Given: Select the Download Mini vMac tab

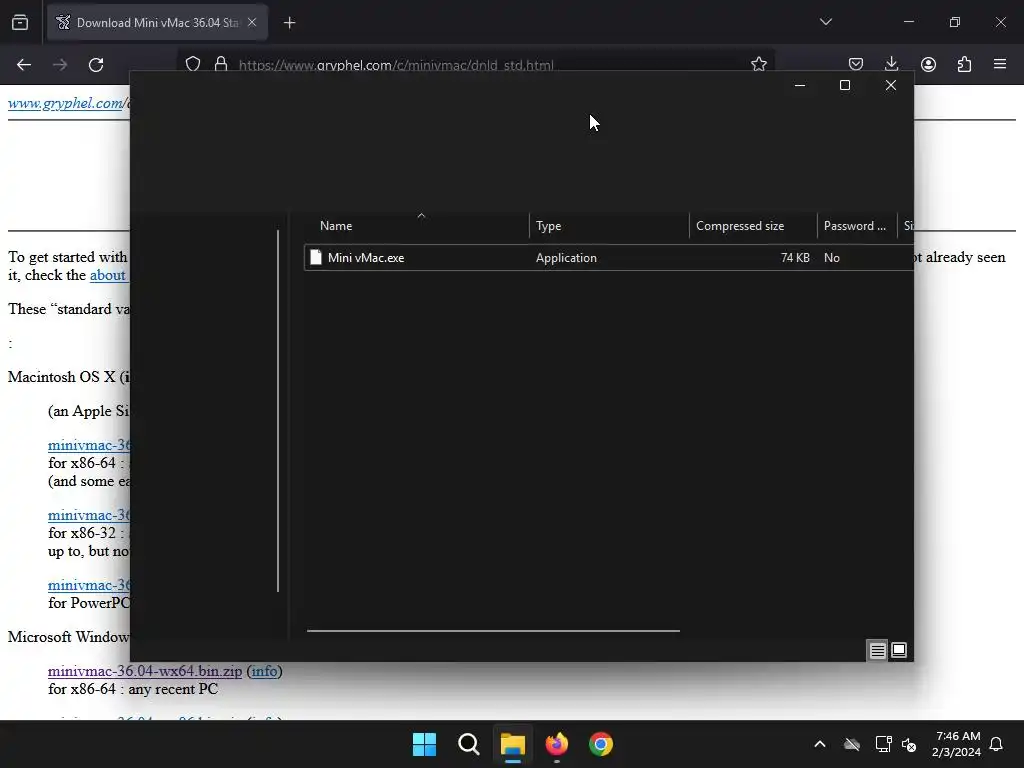Looking at the screenshot, I should pos(157,22).
